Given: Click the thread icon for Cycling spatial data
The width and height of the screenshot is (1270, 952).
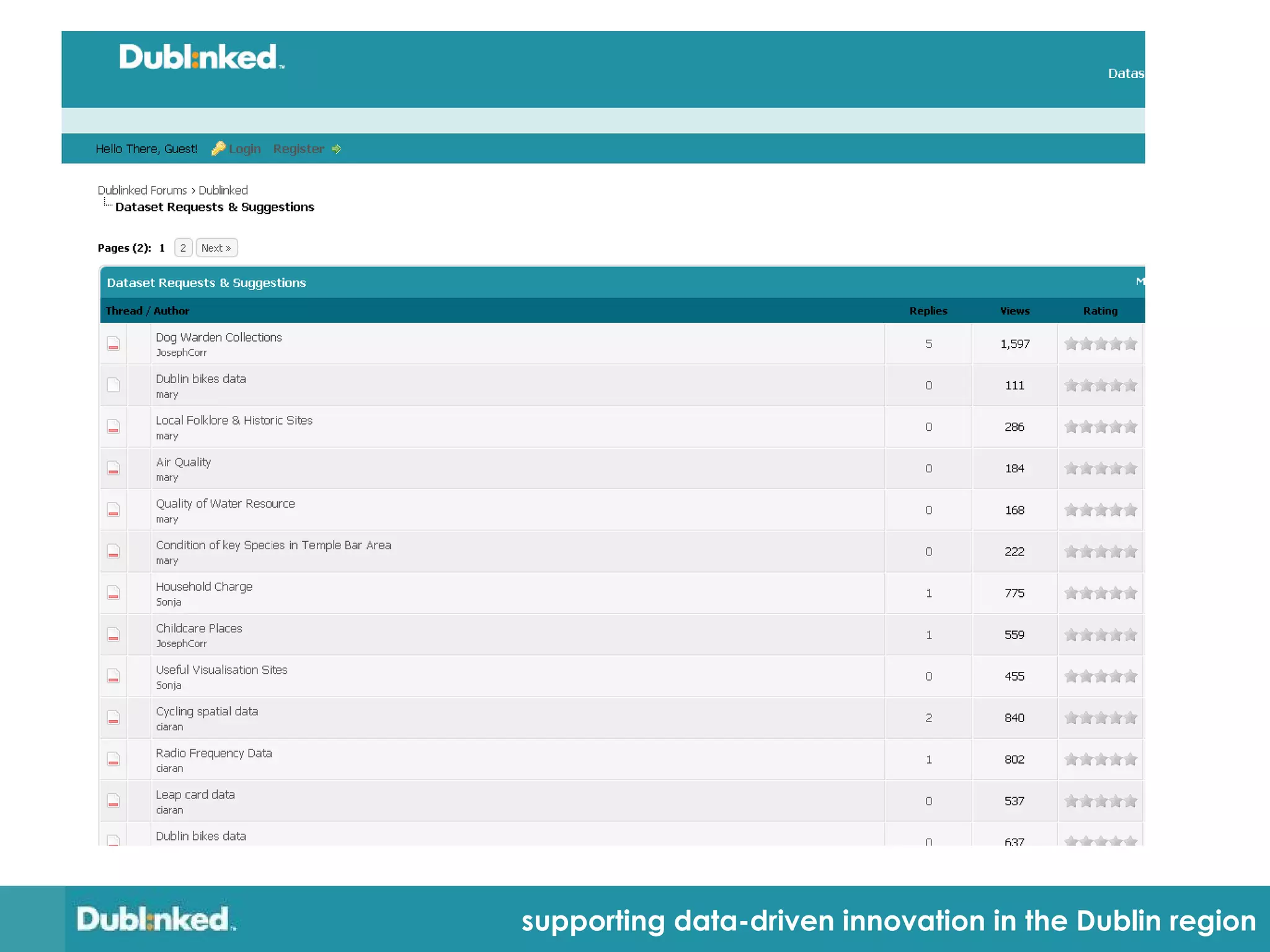Looking at the screenshot, I should (x=113, y=718).
